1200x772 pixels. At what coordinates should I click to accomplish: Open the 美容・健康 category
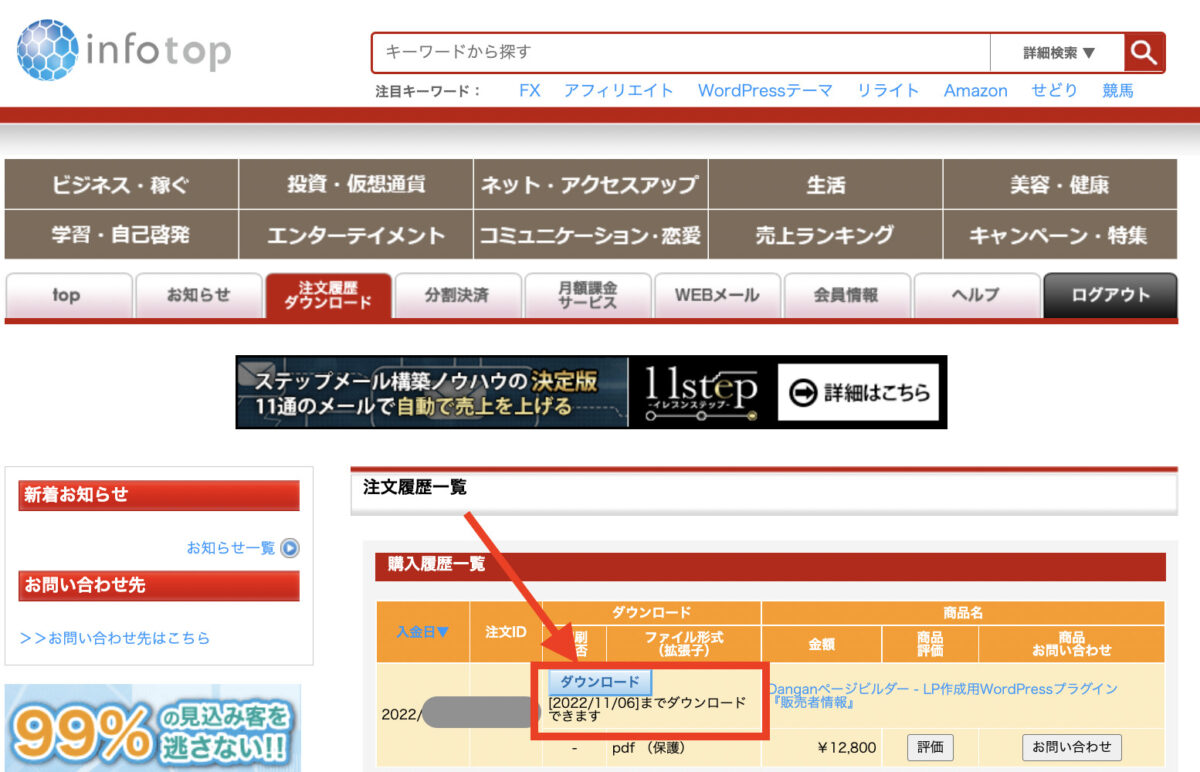[1059, 184]
